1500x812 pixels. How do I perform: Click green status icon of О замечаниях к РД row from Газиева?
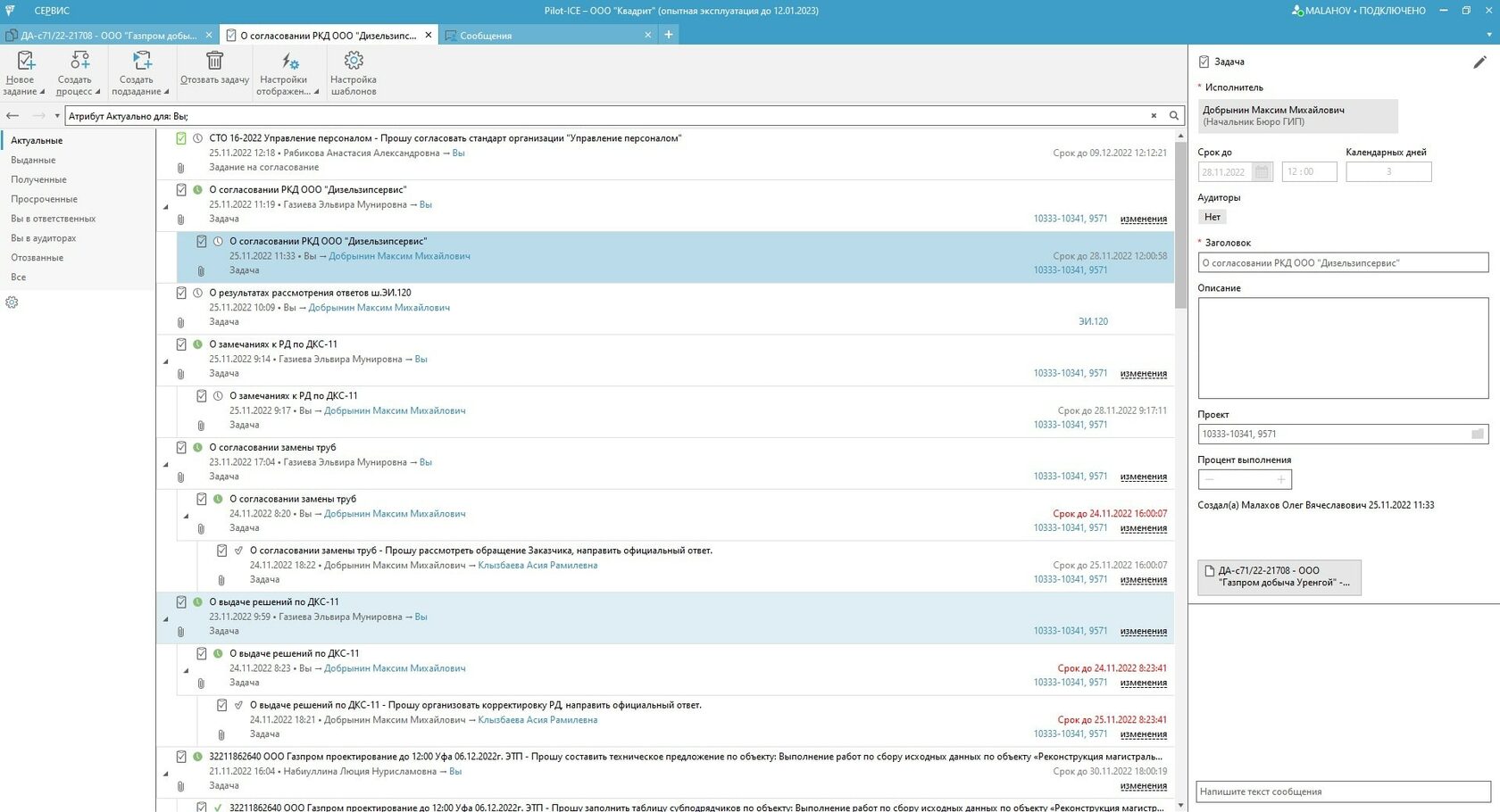pyautogui.click(x=197, y=344)
